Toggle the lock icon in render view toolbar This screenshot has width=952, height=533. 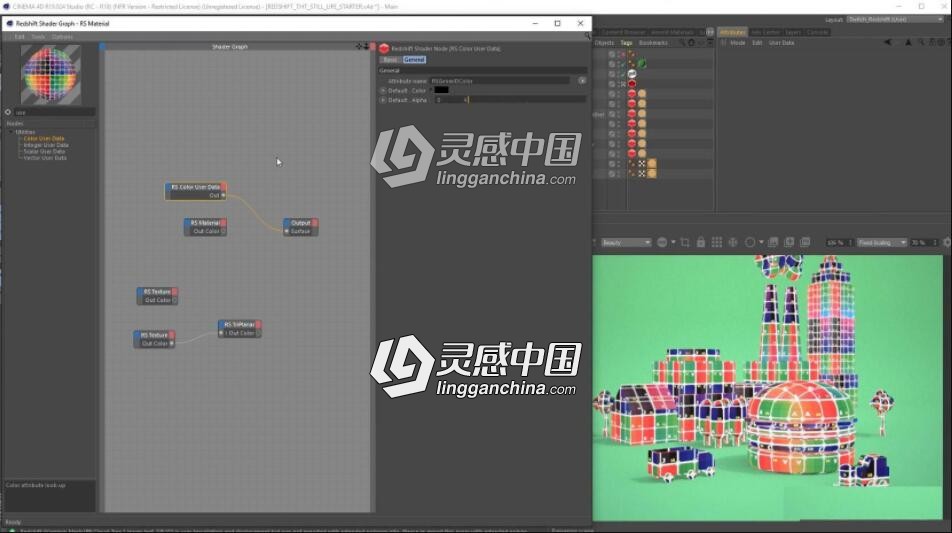(x=701, y=242)
